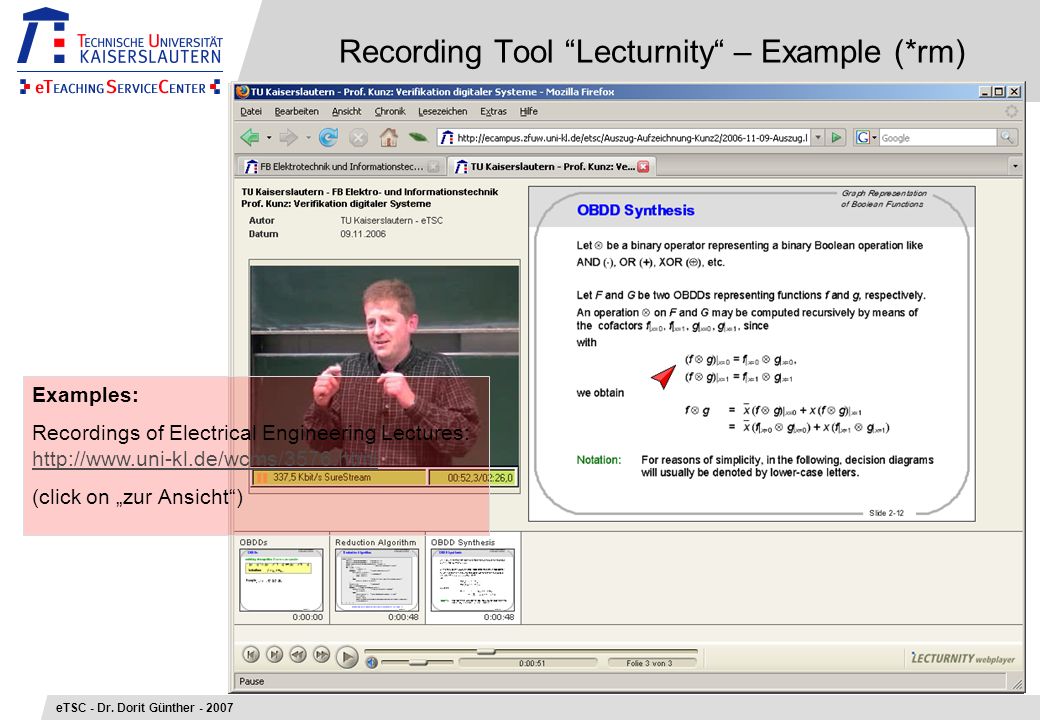Click the Forward navigation arrow
Viewport: 1040px width, 720px height.
pos(289,138)
